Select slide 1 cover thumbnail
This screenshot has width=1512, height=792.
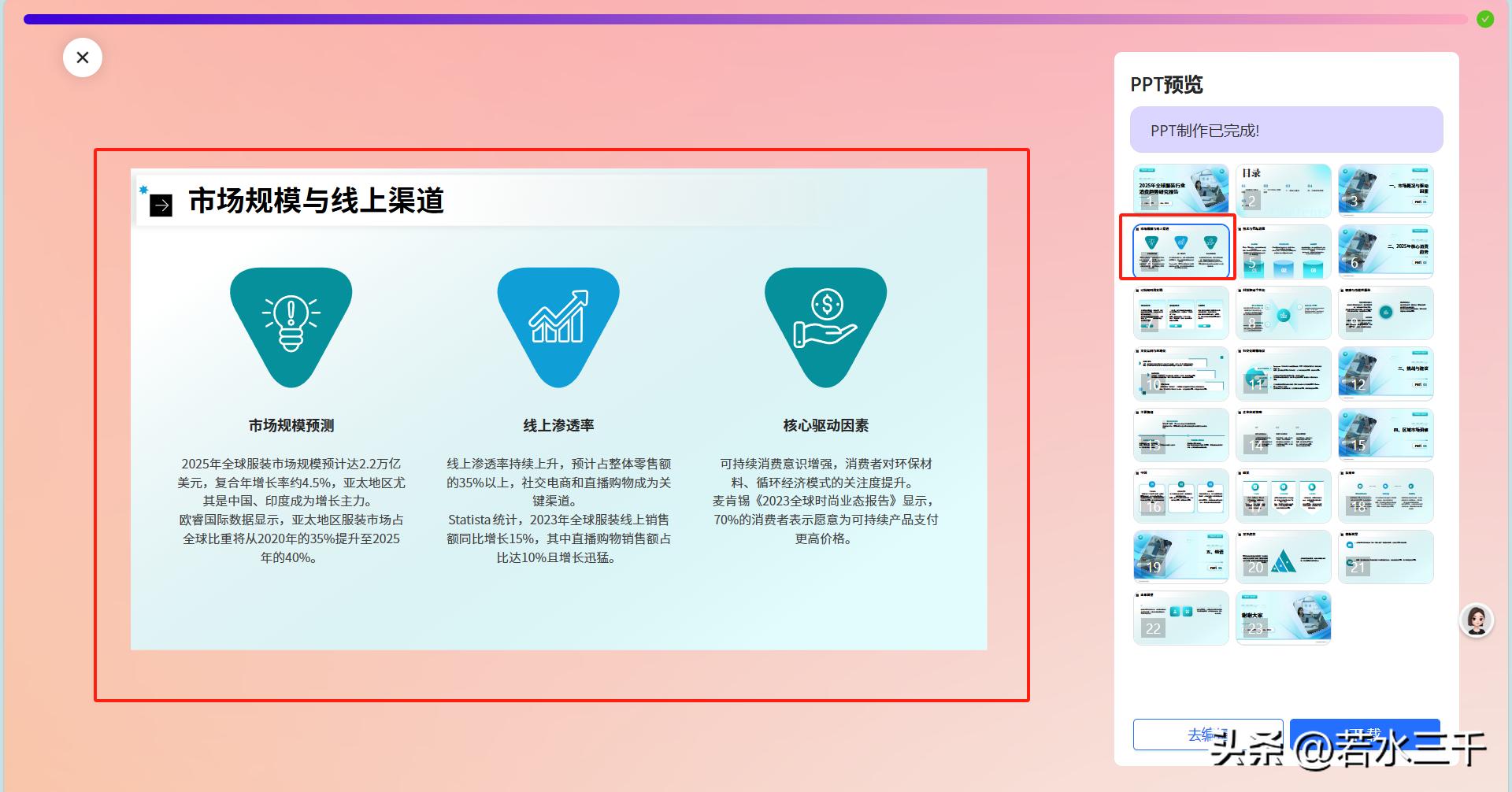(1181, 190)
